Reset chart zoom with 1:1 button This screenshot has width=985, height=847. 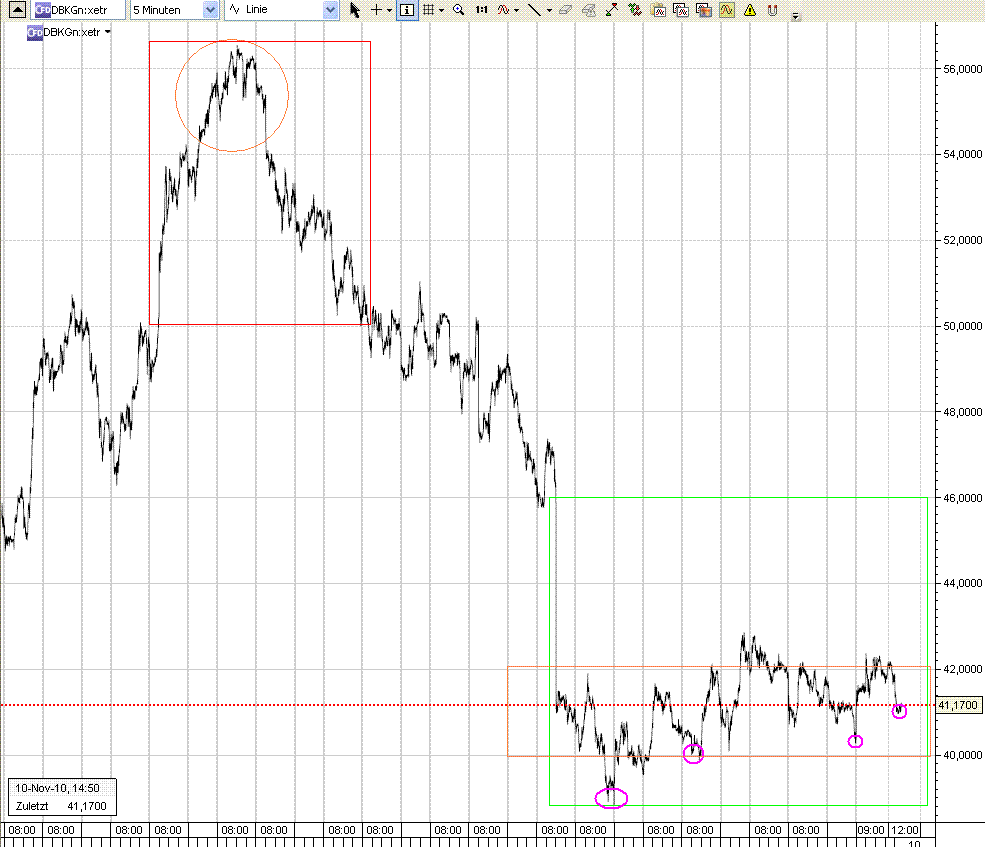coord(481,10)
